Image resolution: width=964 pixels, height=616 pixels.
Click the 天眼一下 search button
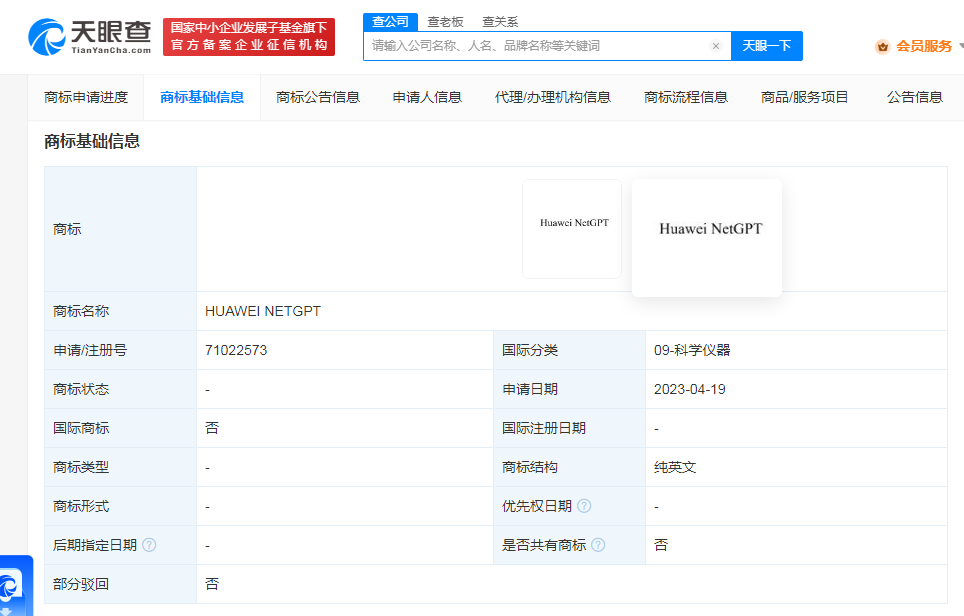766,46
